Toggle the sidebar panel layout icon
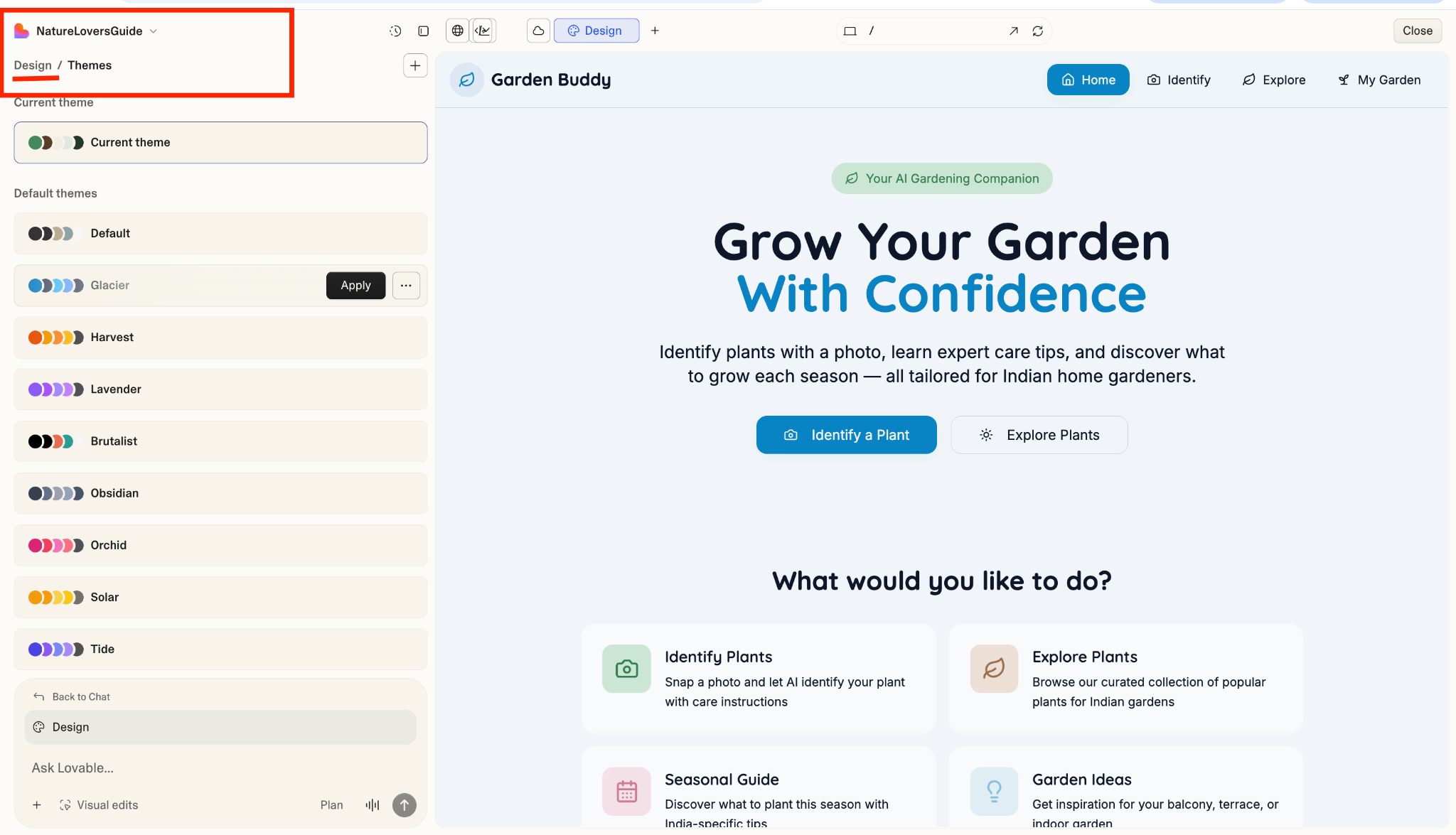1456x835 pixels. pos(424,31)
